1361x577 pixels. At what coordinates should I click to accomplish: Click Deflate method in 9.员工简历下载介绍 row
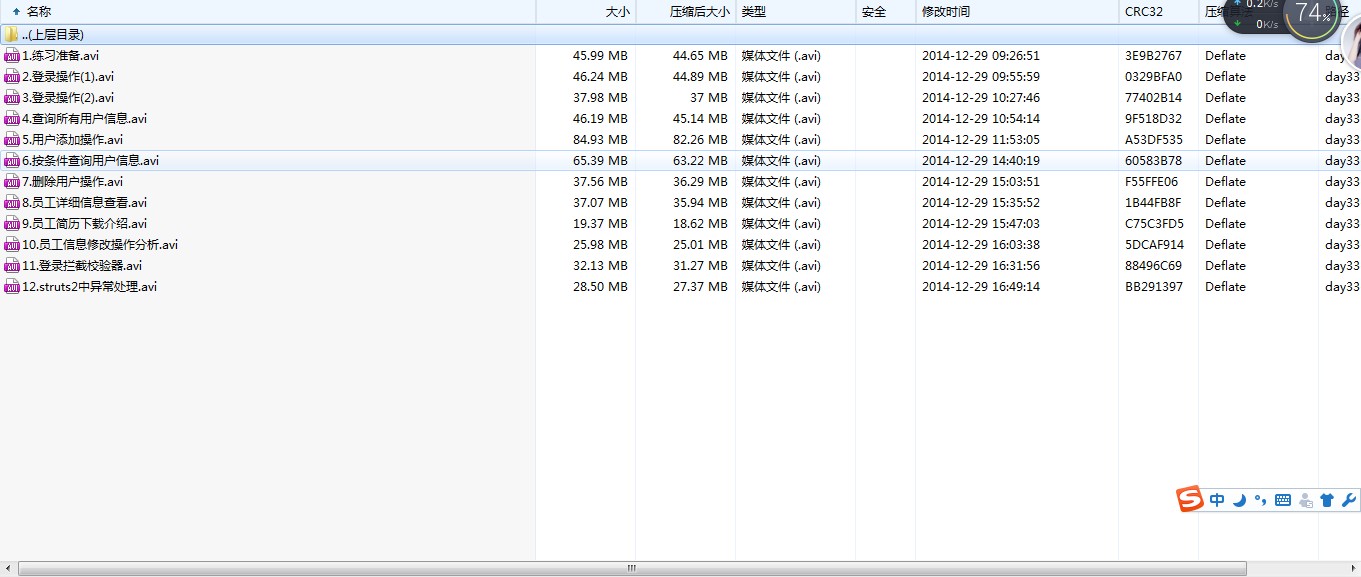[1225, 224]
